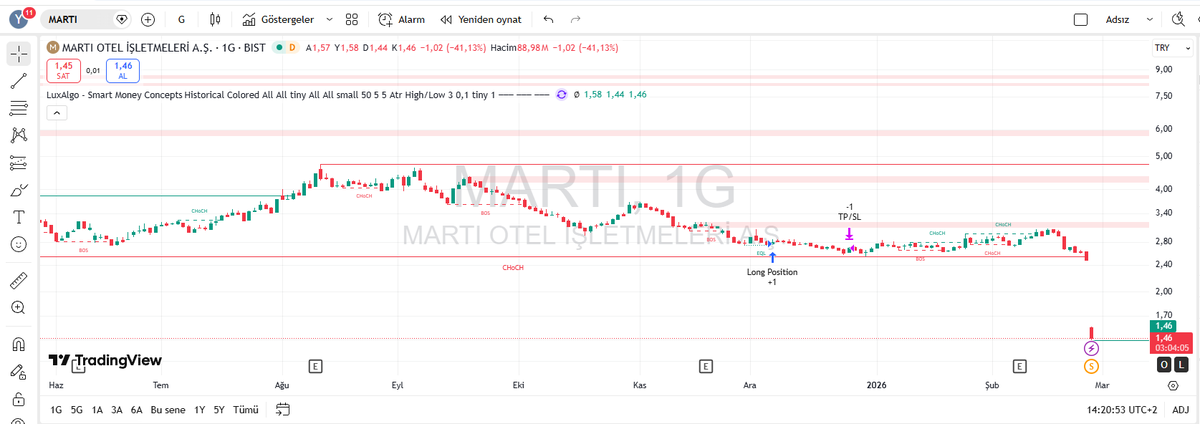Select the 3A date range
The image size is (1200, 424).
pos(117,409)
